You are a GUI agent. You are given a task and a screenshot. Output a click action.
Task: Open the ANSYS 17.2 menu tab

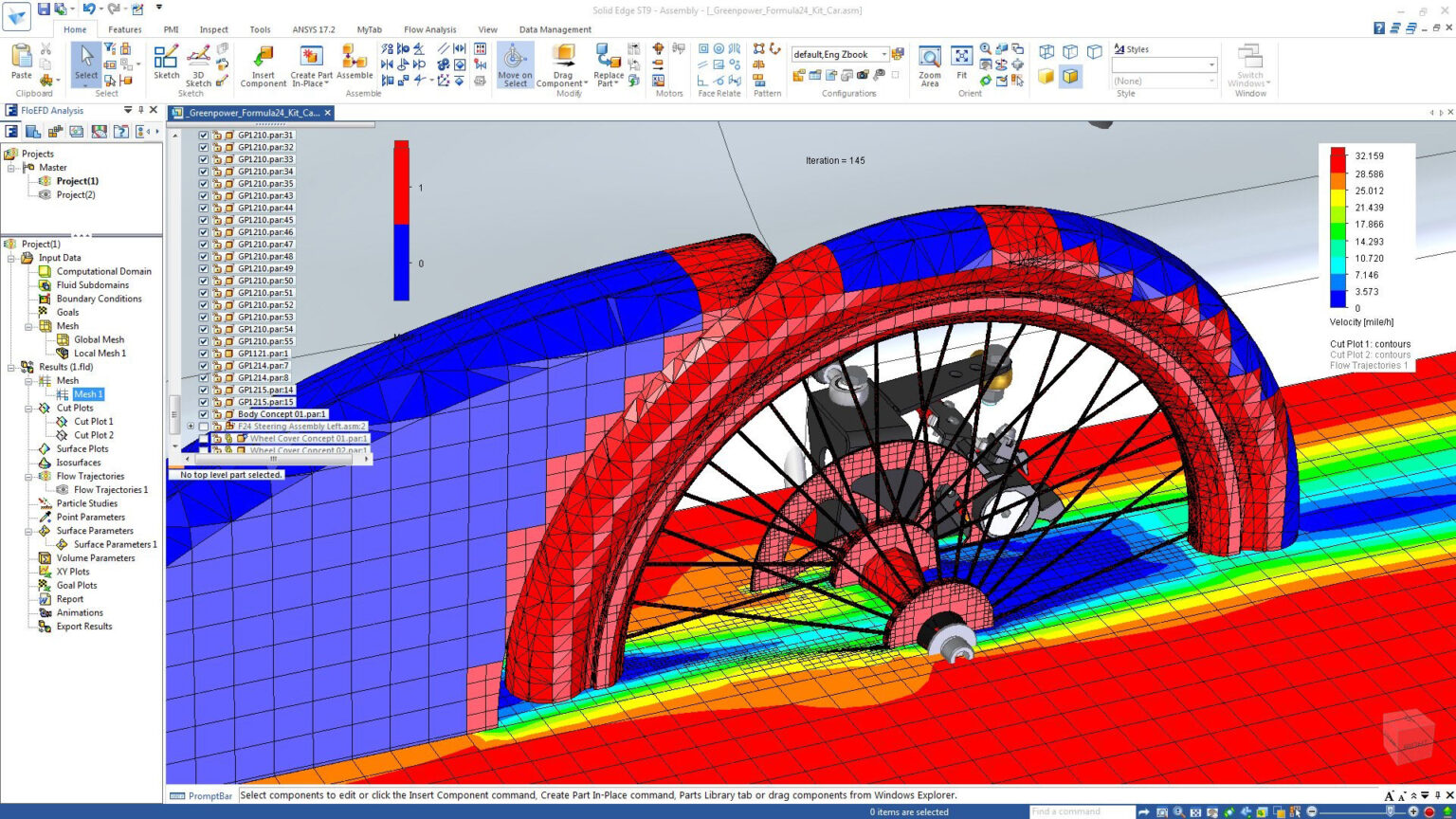point(312,29)
